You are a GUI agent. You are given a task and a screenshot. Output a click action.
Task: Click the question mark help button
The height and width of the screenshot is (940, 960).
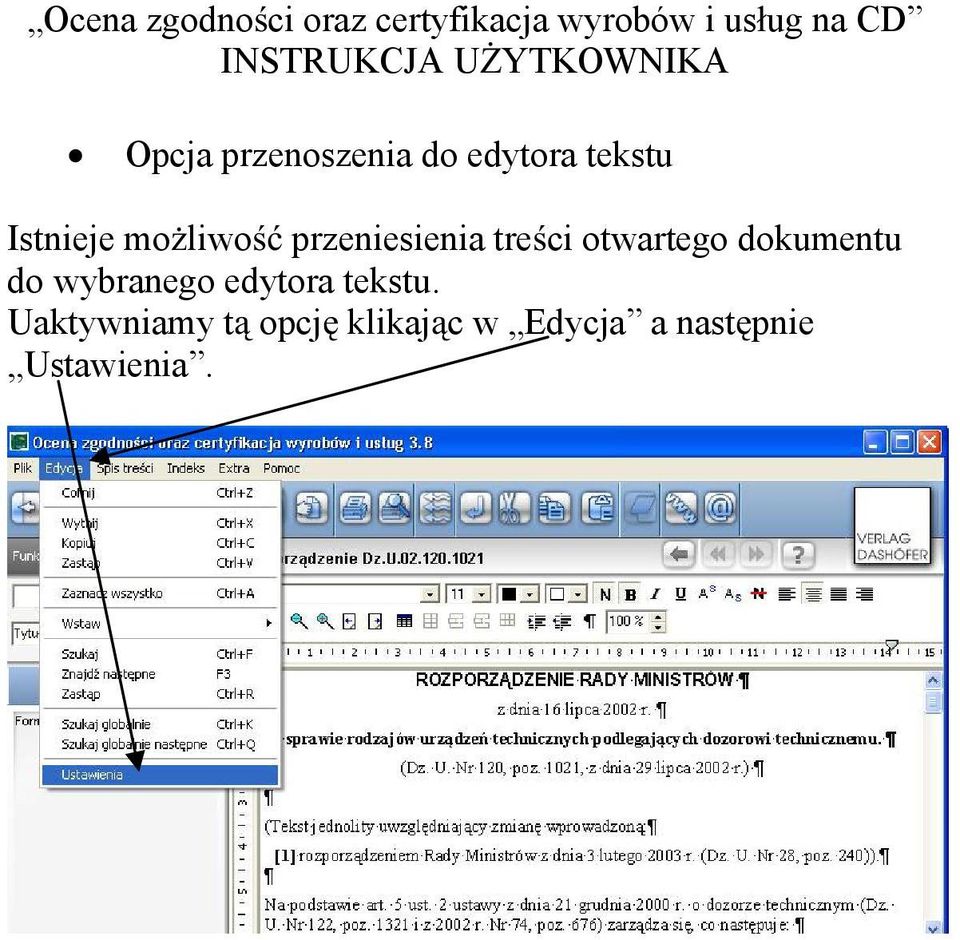(798, 555)
